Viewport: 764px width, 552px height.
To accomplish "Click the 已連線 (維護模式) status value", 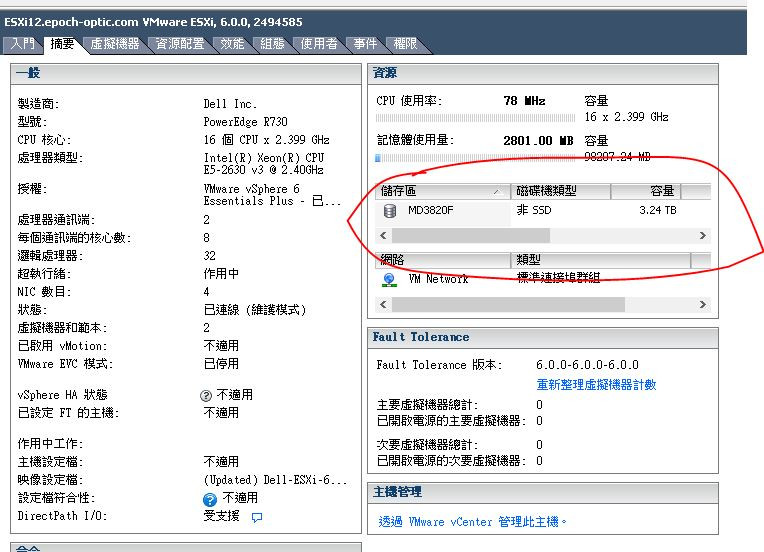I will (255, 310).
